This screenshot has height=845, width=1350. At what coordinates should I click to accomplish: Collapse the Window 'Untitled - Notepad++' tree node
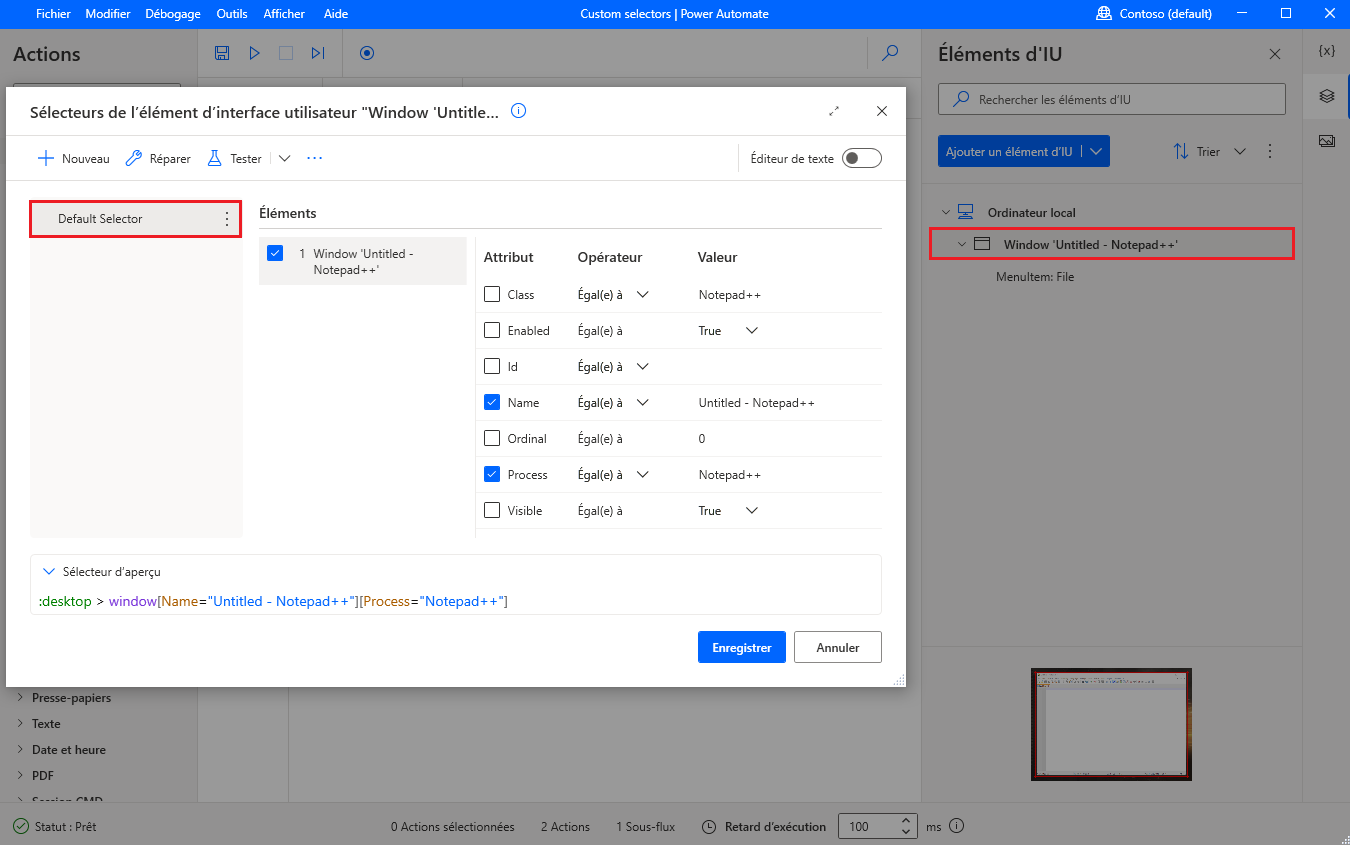click(x=962, y=244)
